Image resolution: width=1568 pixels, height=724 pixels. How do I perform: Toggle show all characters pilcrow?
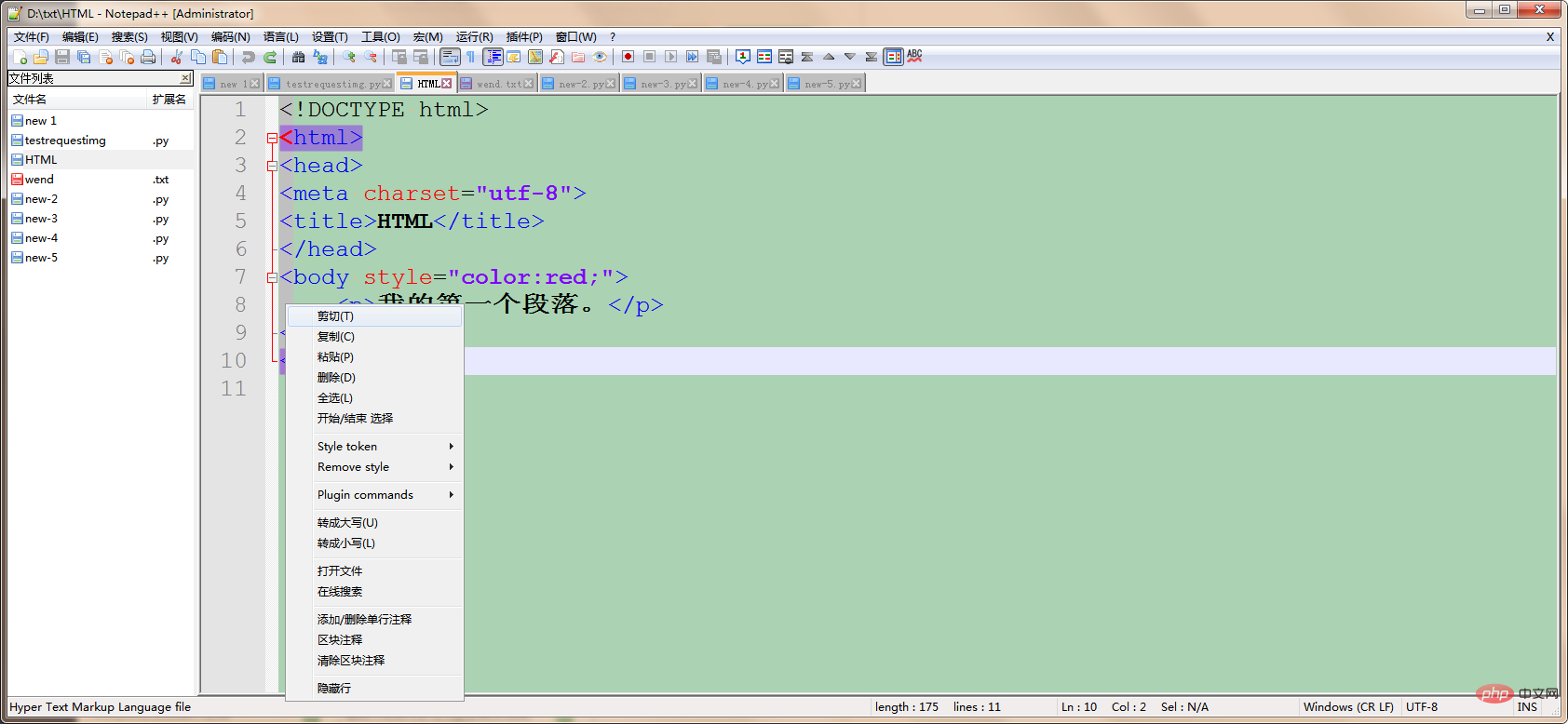(x=470, y=57)
